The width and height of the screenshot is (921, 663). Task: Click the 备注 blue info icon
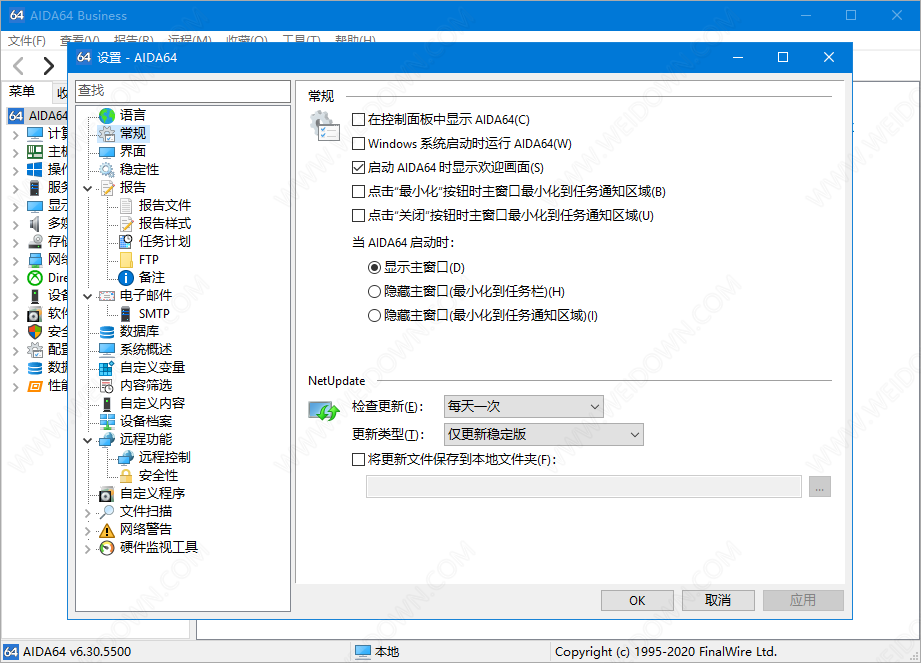(x=126, y=278)
